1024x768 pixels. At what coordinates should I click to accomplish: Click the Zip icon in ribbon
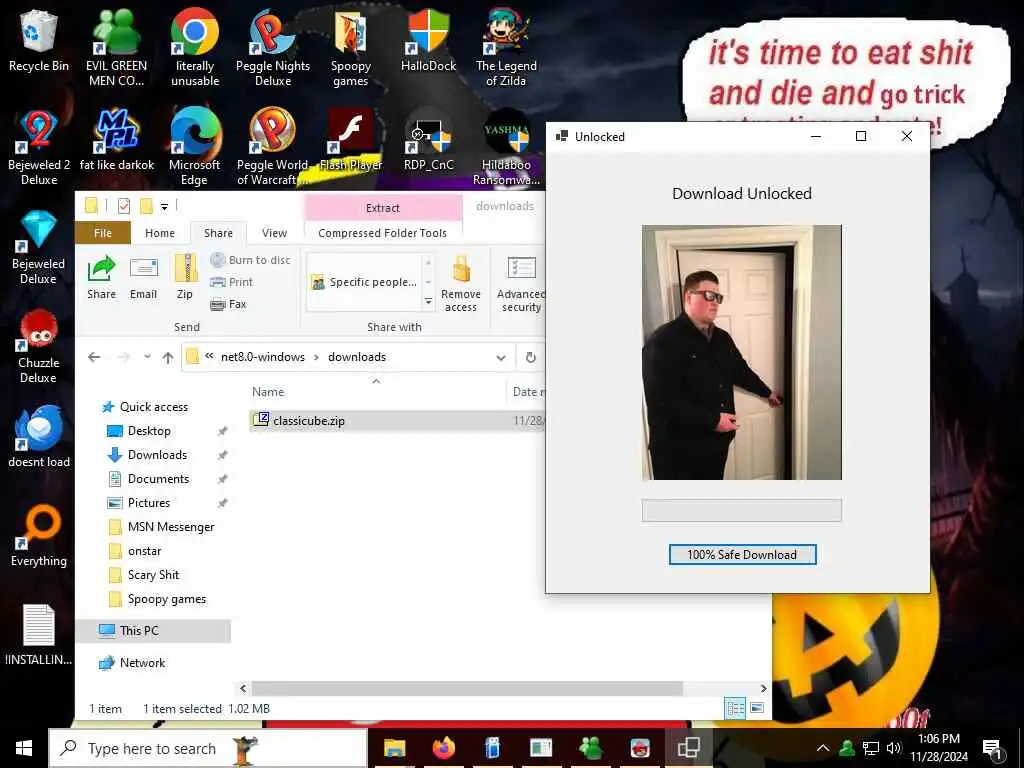[x=185, y=278]
